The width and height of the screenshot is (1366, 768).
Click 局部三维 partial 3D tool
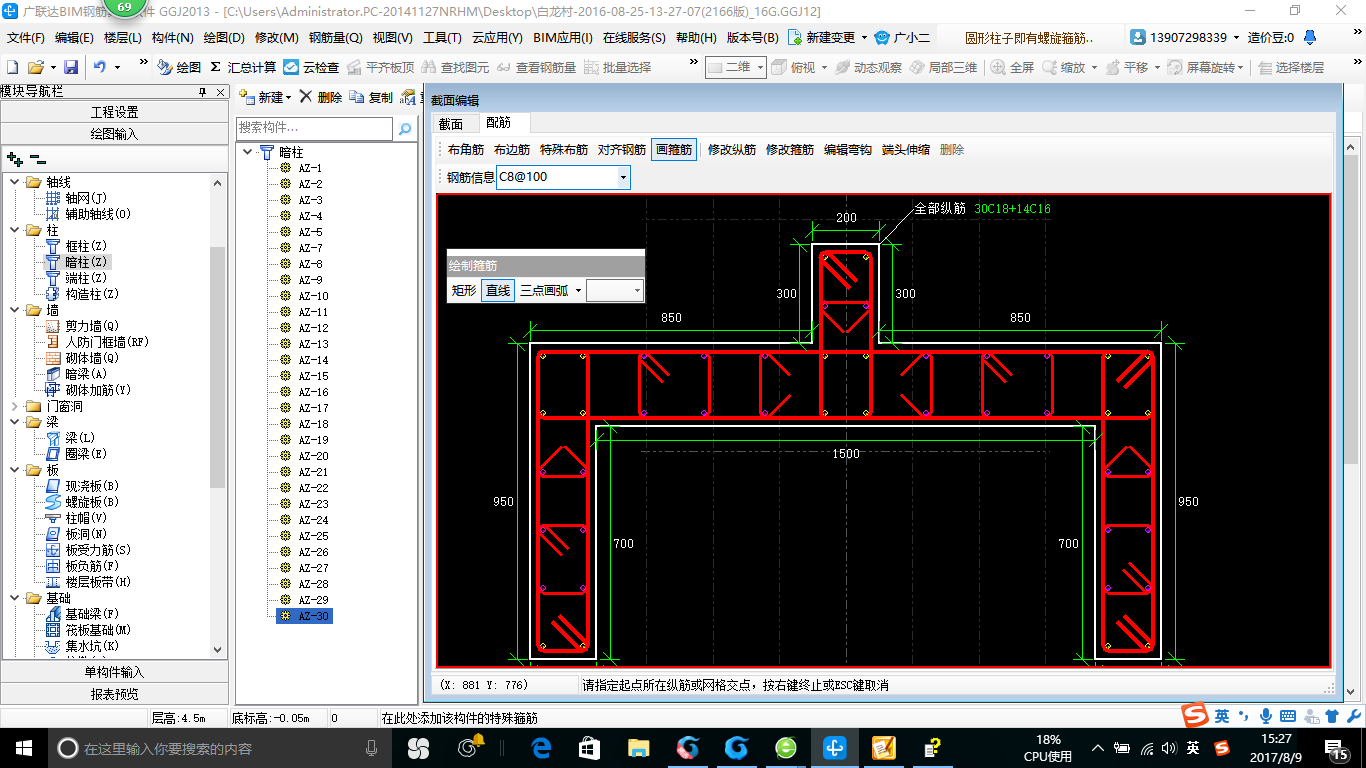943,67
